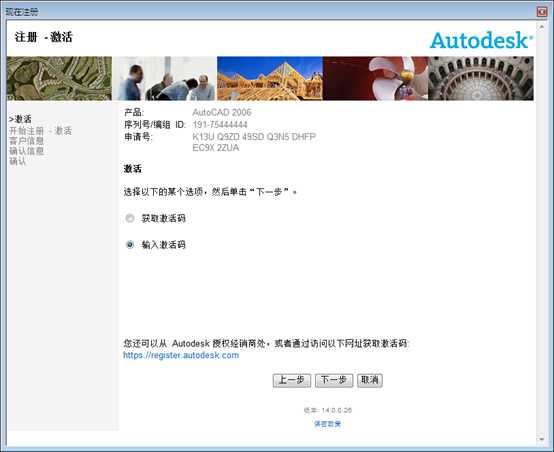Image resolution: width=554 pixels, height=452 pixels.
Task: Click request code line K13U Q9ZD 49SD
Action: (254, 136)
